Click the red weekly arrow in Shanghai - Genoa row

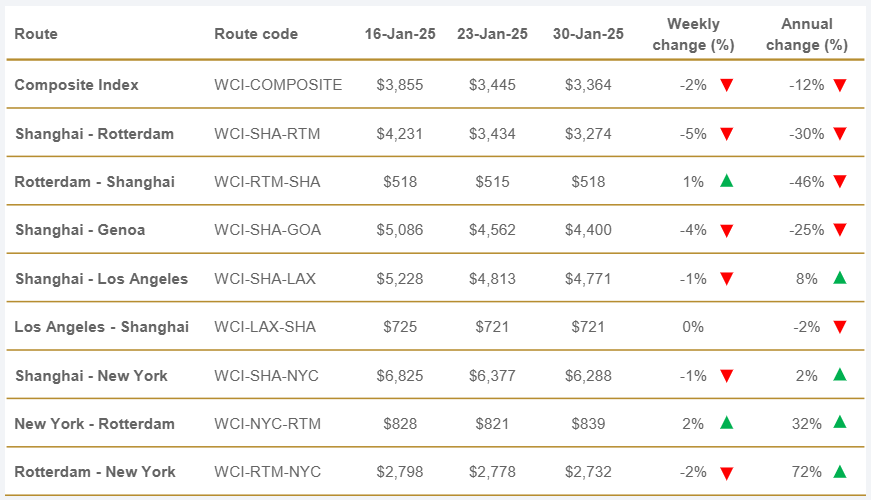click(727, 231)
